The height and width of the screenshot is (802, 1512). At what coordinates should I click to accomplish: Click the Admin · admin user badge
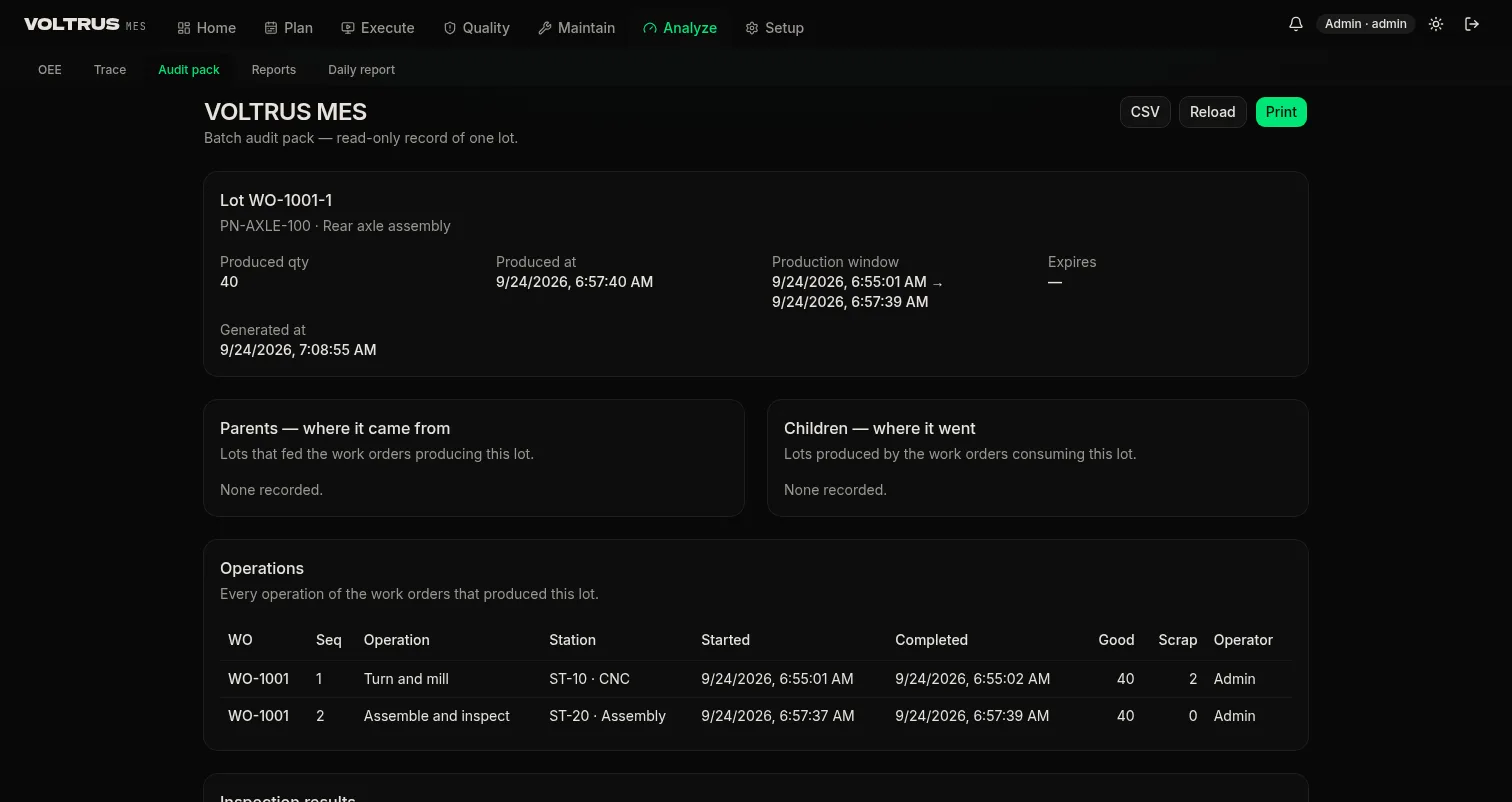(x=1366, y=24)
